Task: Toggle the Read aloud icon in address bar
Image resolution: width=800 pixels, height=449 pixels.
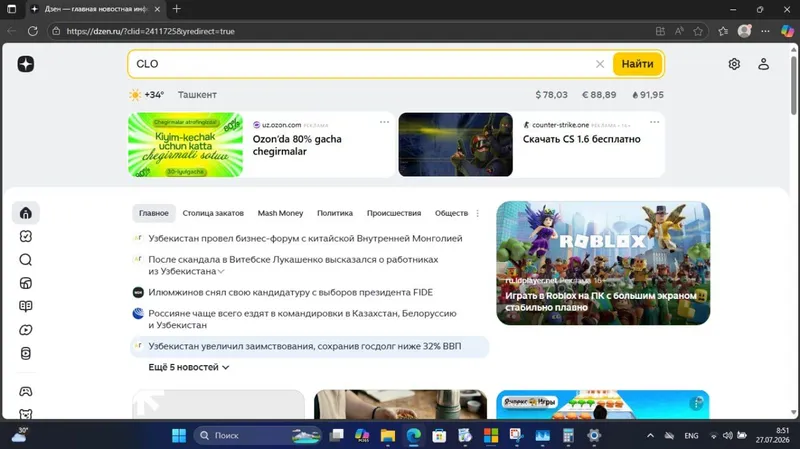Action: click(x=679, y=31)
